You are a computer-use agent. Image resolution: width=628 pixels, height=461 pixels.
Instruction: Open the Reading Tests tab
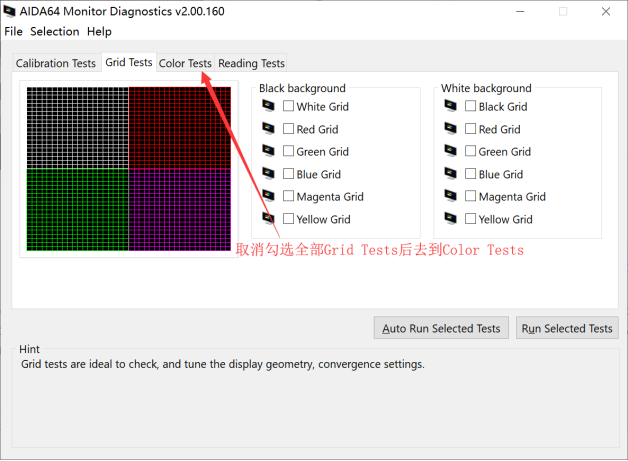(251, 63)
